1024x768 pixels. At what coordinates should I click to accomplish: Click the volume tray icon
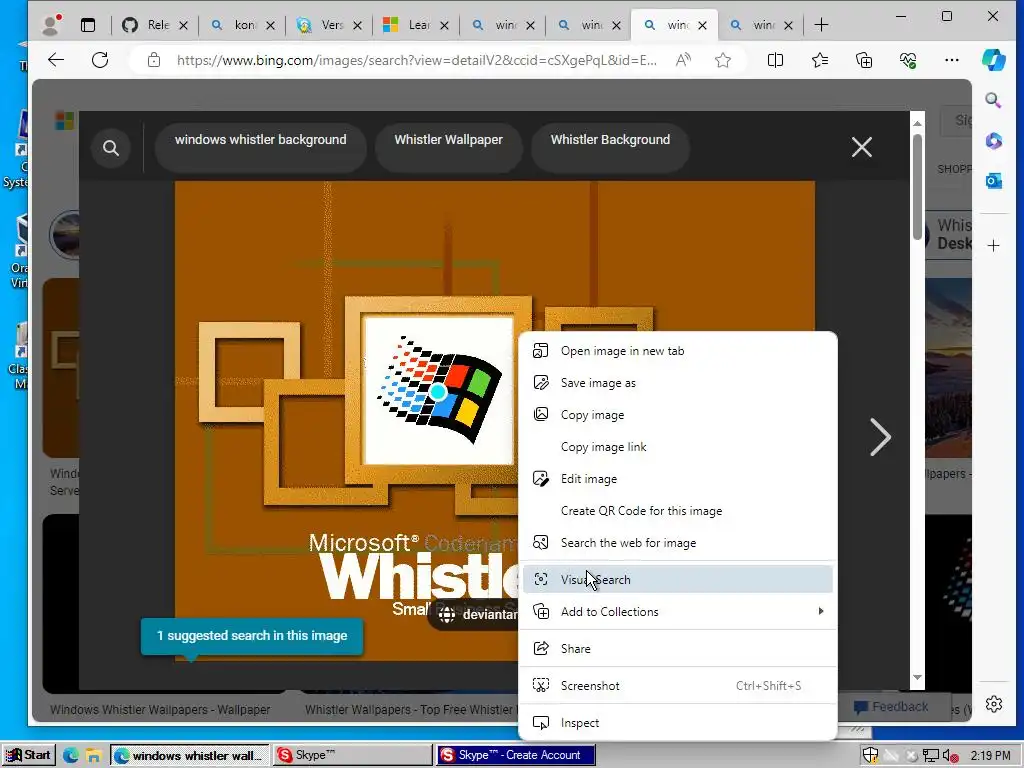click(951, 756)
